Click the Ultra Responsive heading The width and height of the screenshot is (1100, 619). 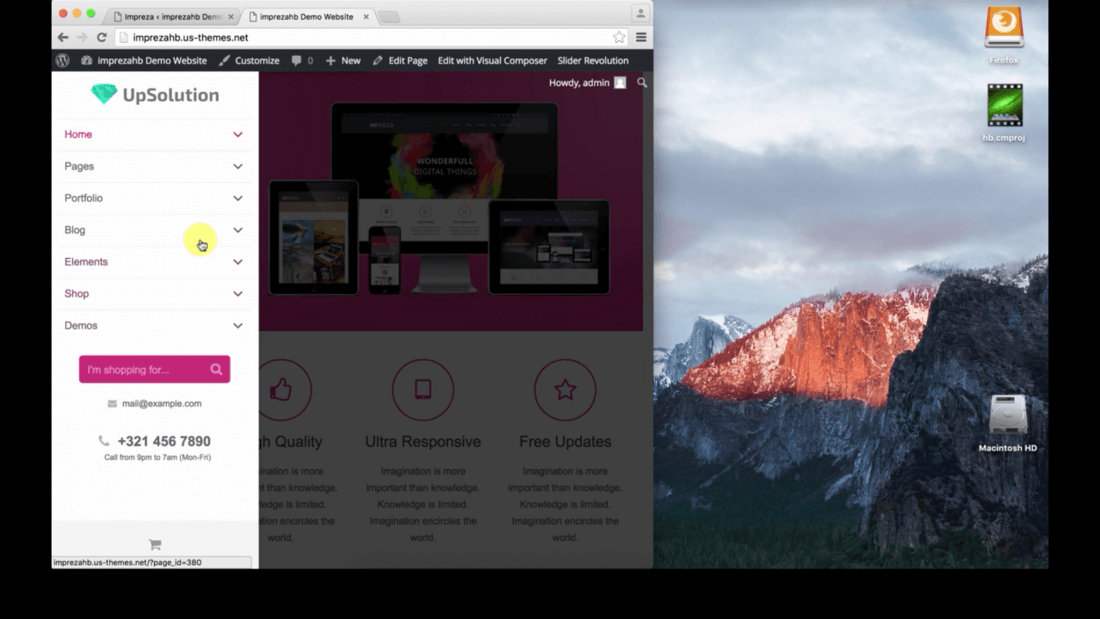[x=423, y=441]
